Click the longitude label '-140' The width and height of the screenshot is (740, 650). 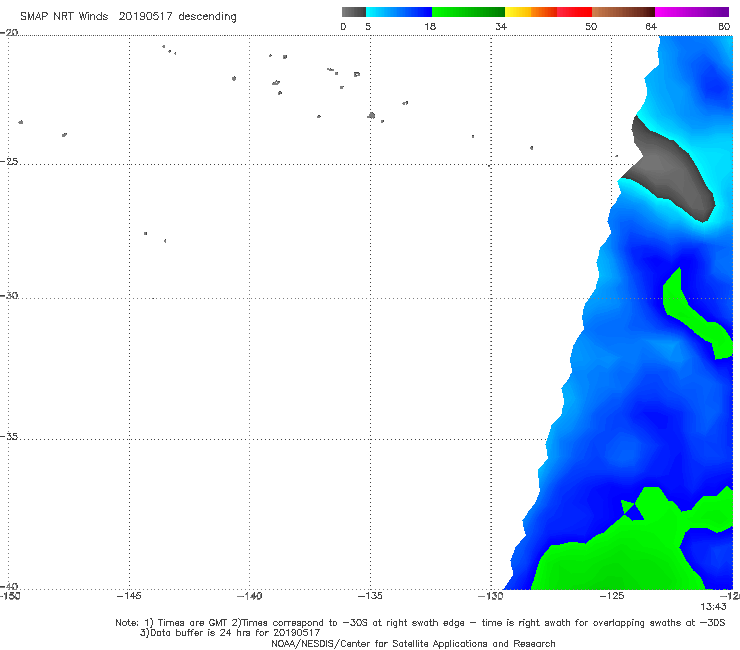tap(249, 596)
